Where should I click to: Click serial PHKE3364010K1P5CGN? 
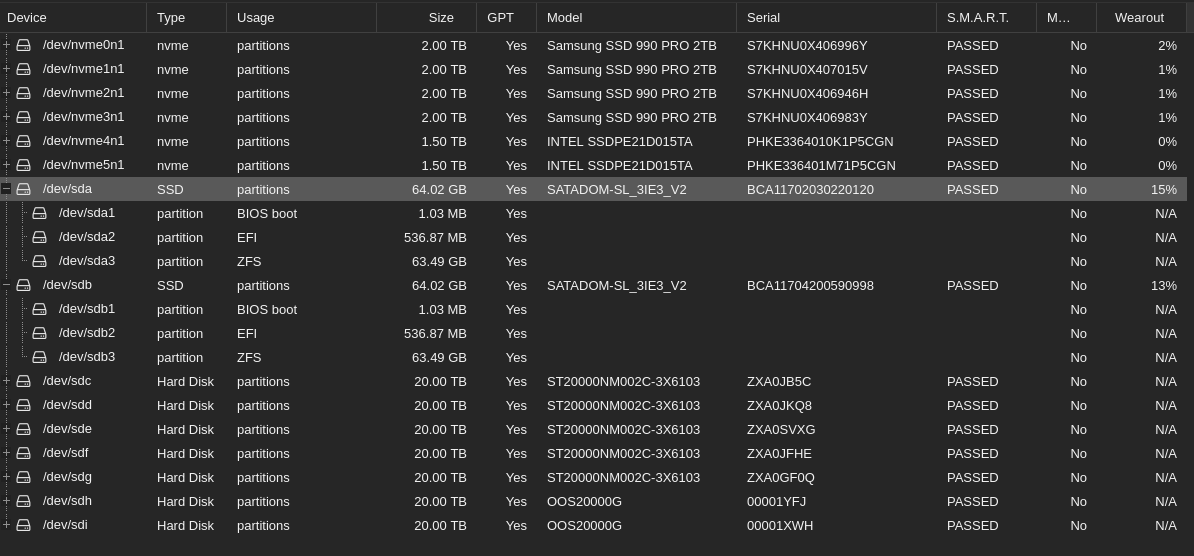820,142
